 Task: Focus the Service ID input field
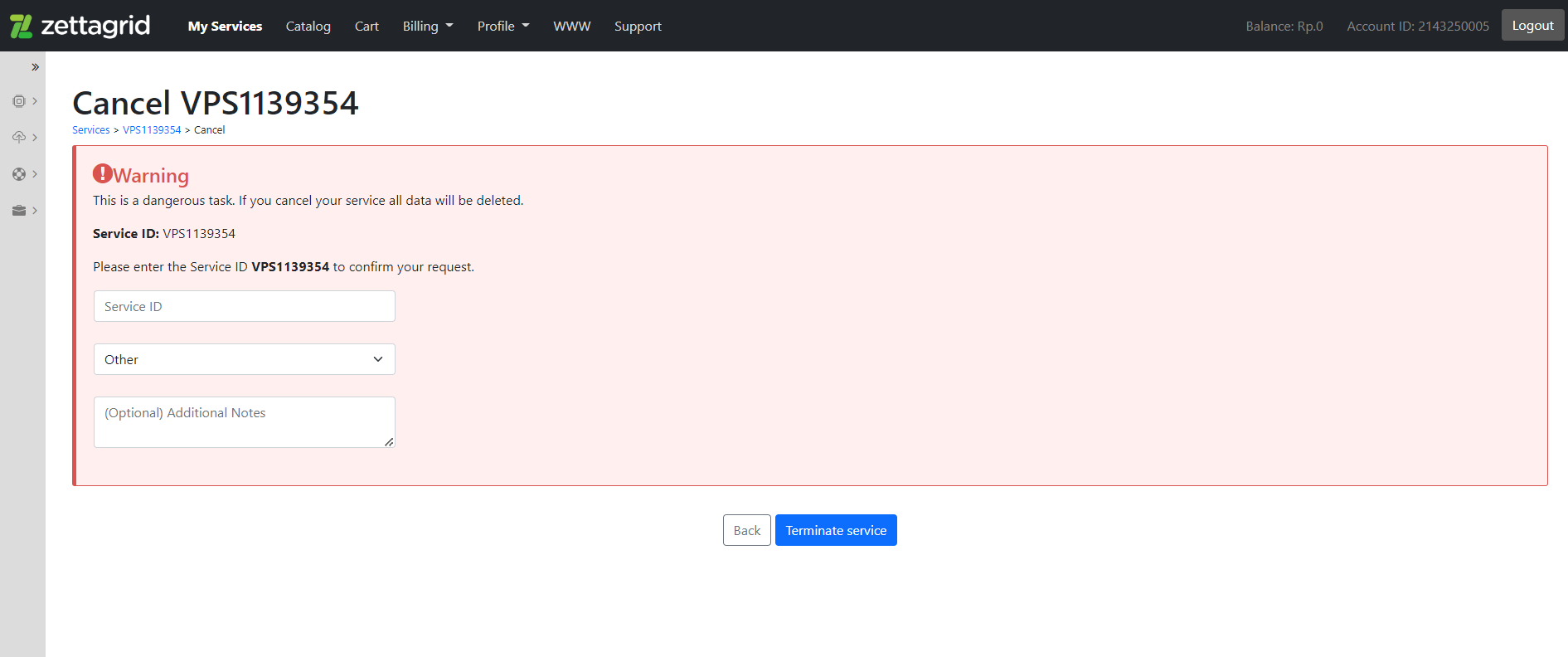coord(245,306)
